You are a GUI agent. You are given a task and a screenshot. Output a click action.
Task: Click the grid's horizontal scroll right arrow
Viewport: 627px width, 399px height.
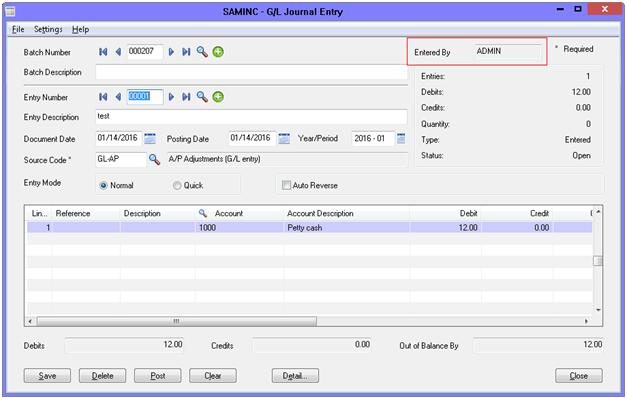coord(586,321)
